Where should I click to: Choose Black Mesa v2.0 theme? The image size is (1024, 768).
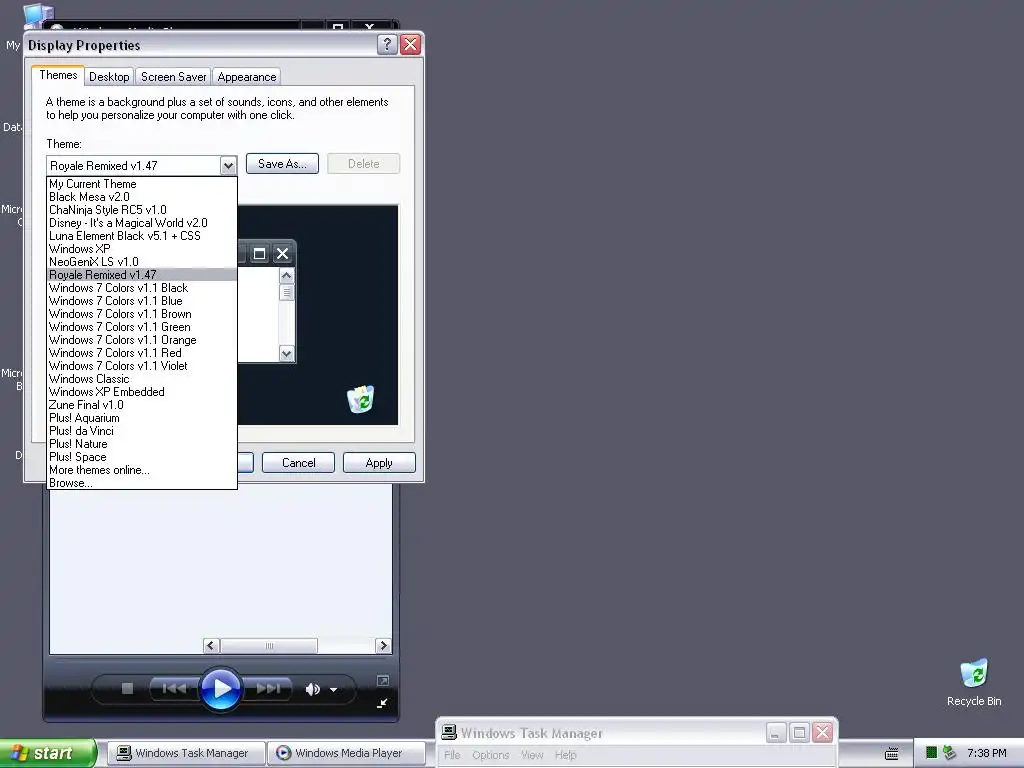tap(142, 197)
